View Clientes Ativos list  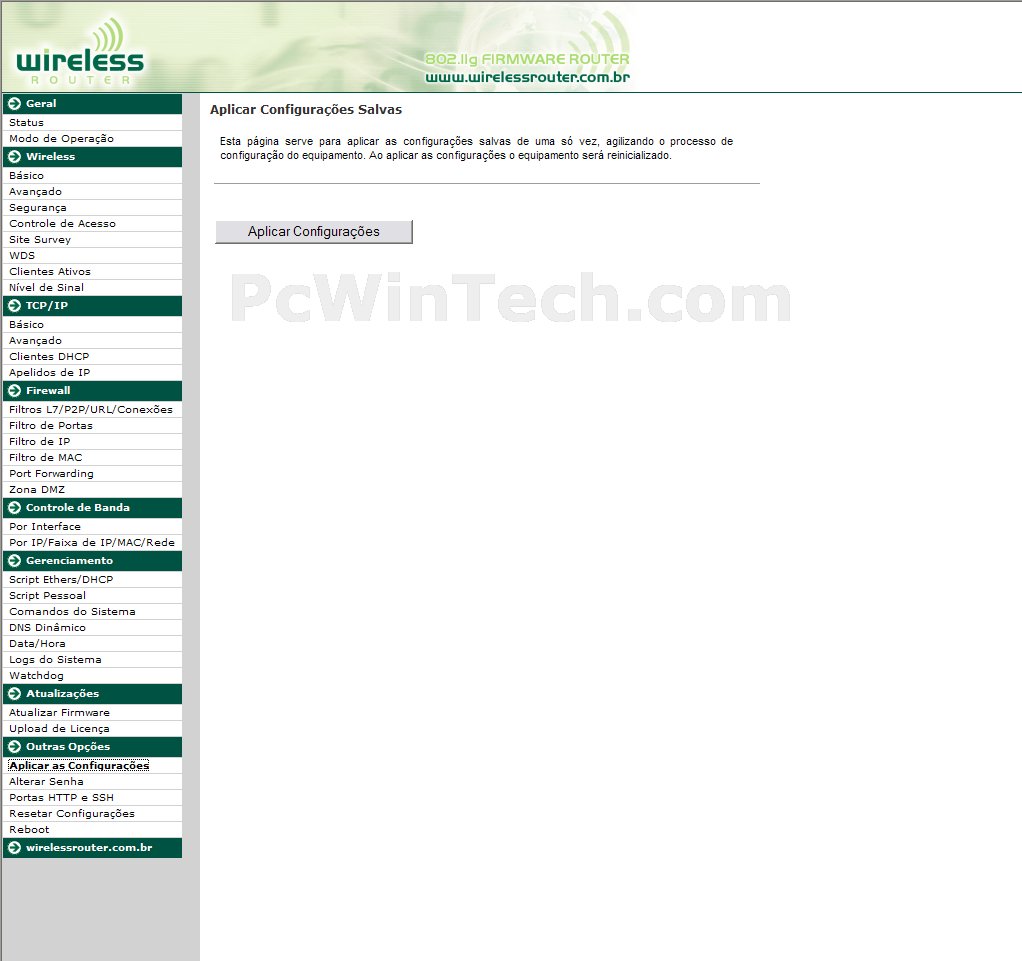[x=50, y=272]
